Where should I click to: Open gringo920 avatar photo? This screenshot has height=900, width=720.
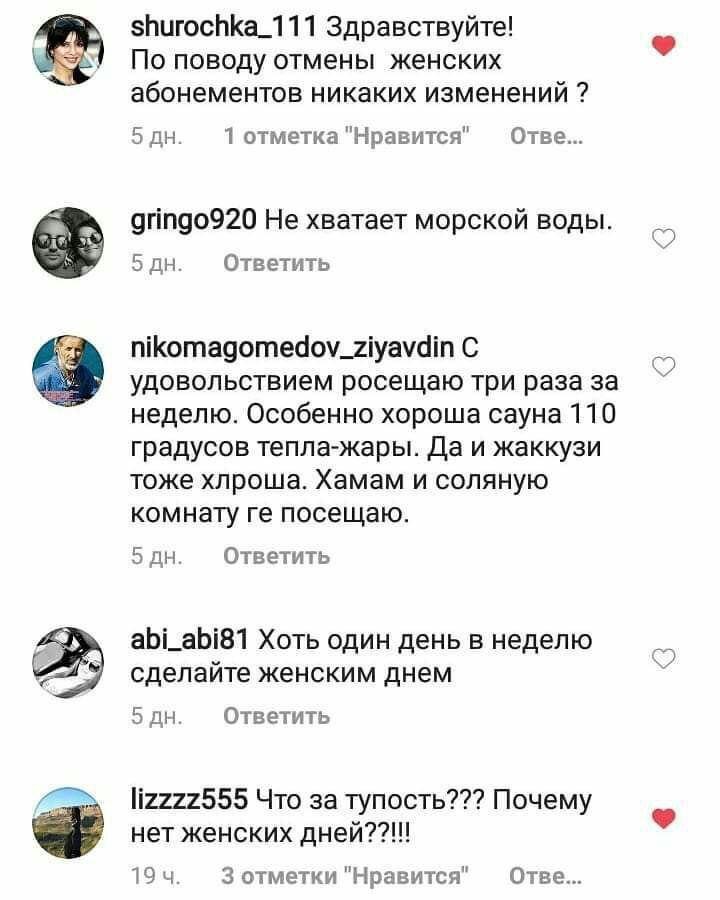(68, 243)
